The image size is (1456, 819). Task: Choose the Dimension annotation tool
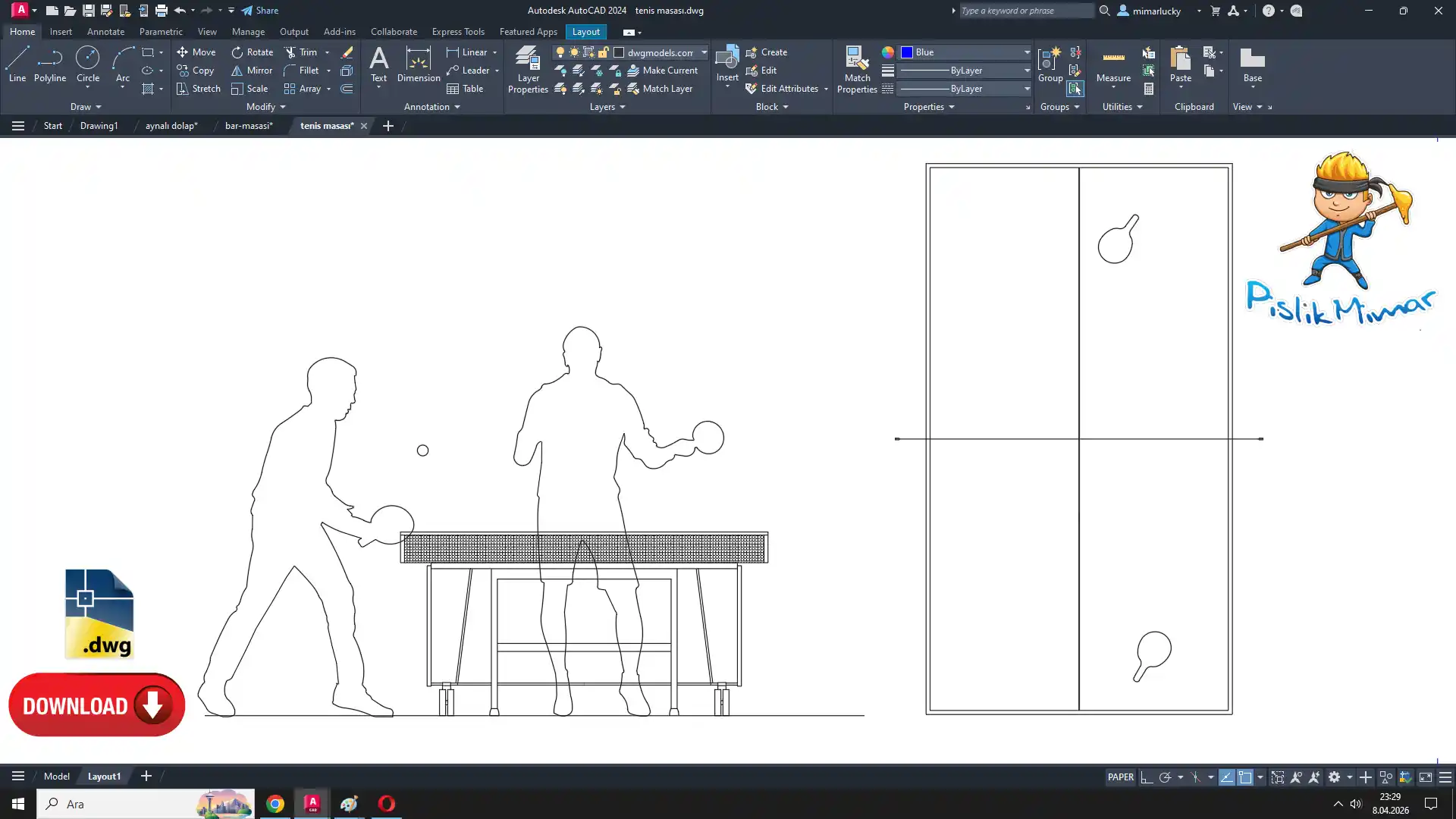(x=418, y=64)
